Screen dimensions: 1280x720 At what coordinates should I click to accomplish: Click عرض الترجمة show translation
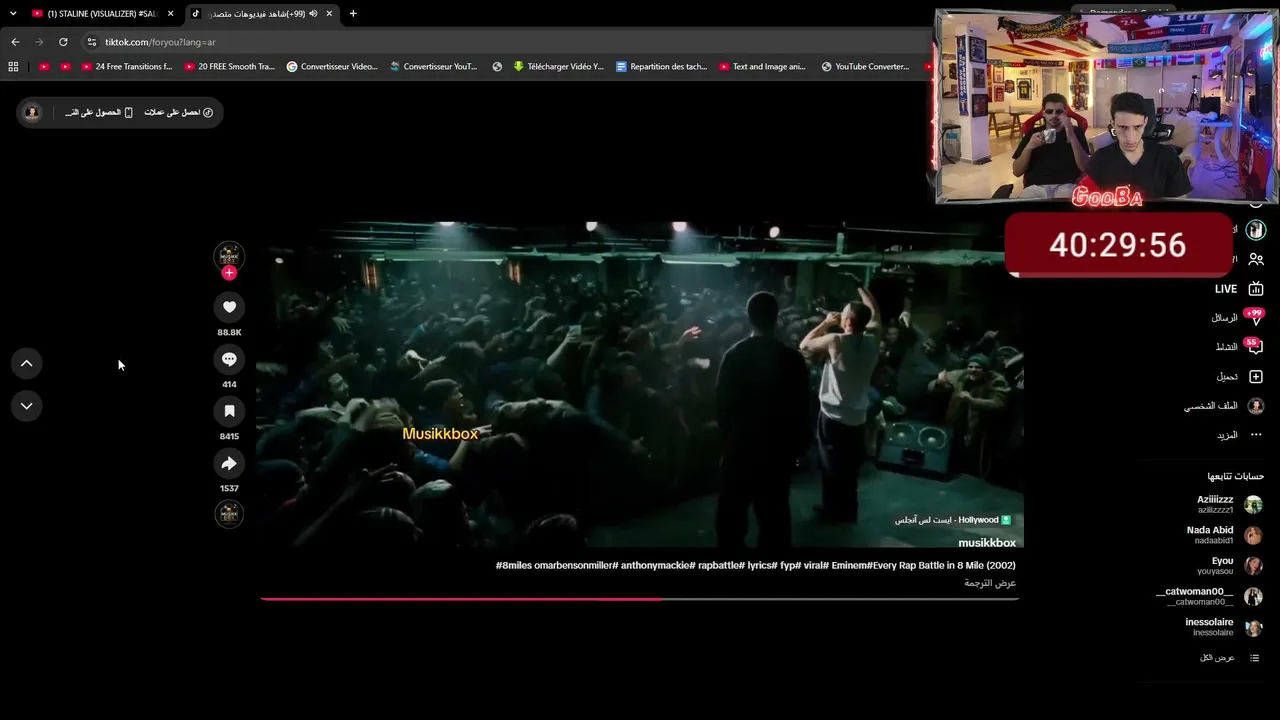tap(990, 583)
